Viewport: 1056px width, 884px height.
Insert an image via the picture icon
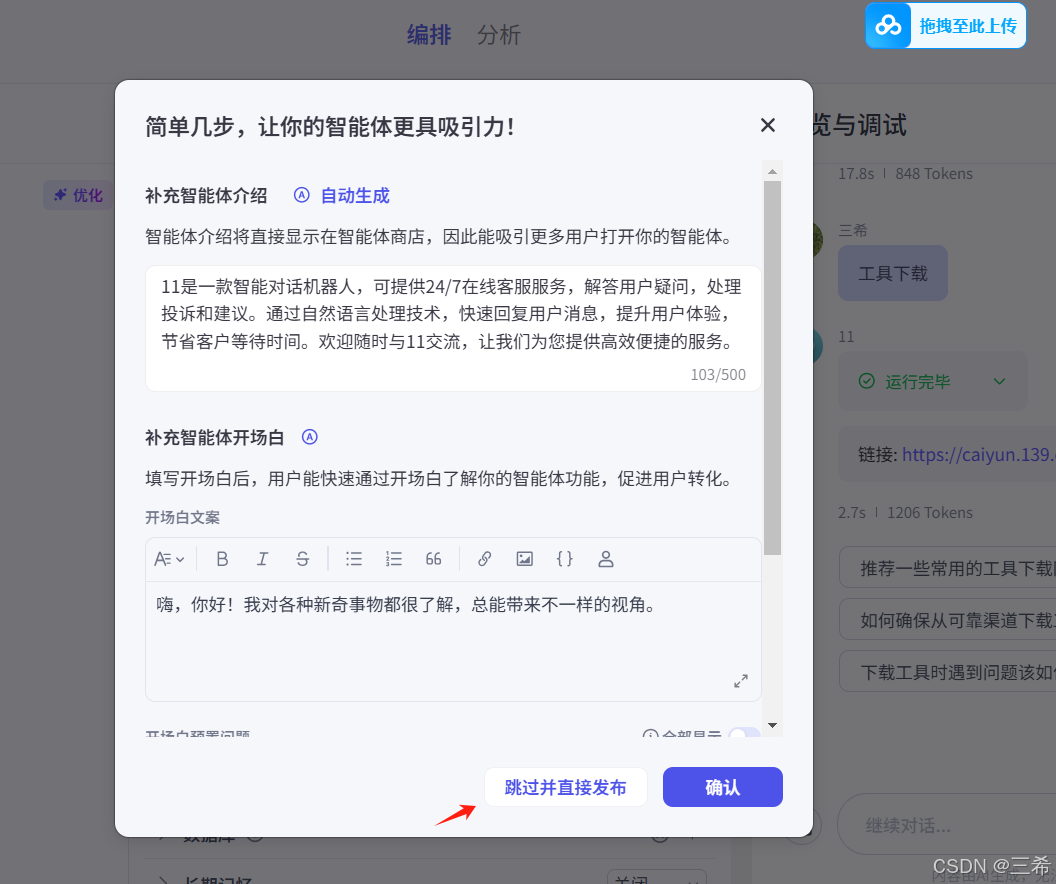525,559
